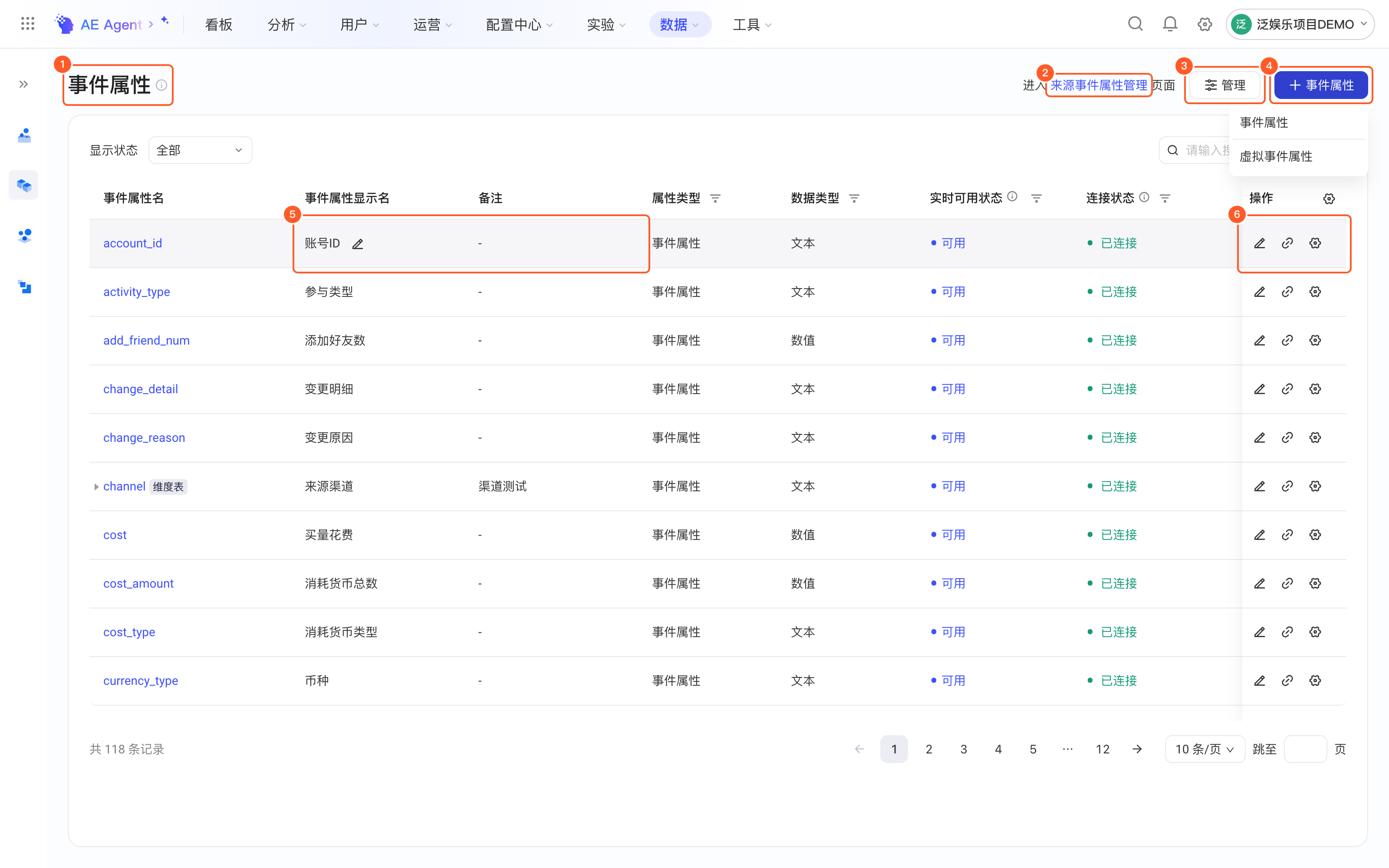The width and height of the screenshot is (1389, 868).
Task: Open settings gear in cost_type row
Action: point(1315,632)
